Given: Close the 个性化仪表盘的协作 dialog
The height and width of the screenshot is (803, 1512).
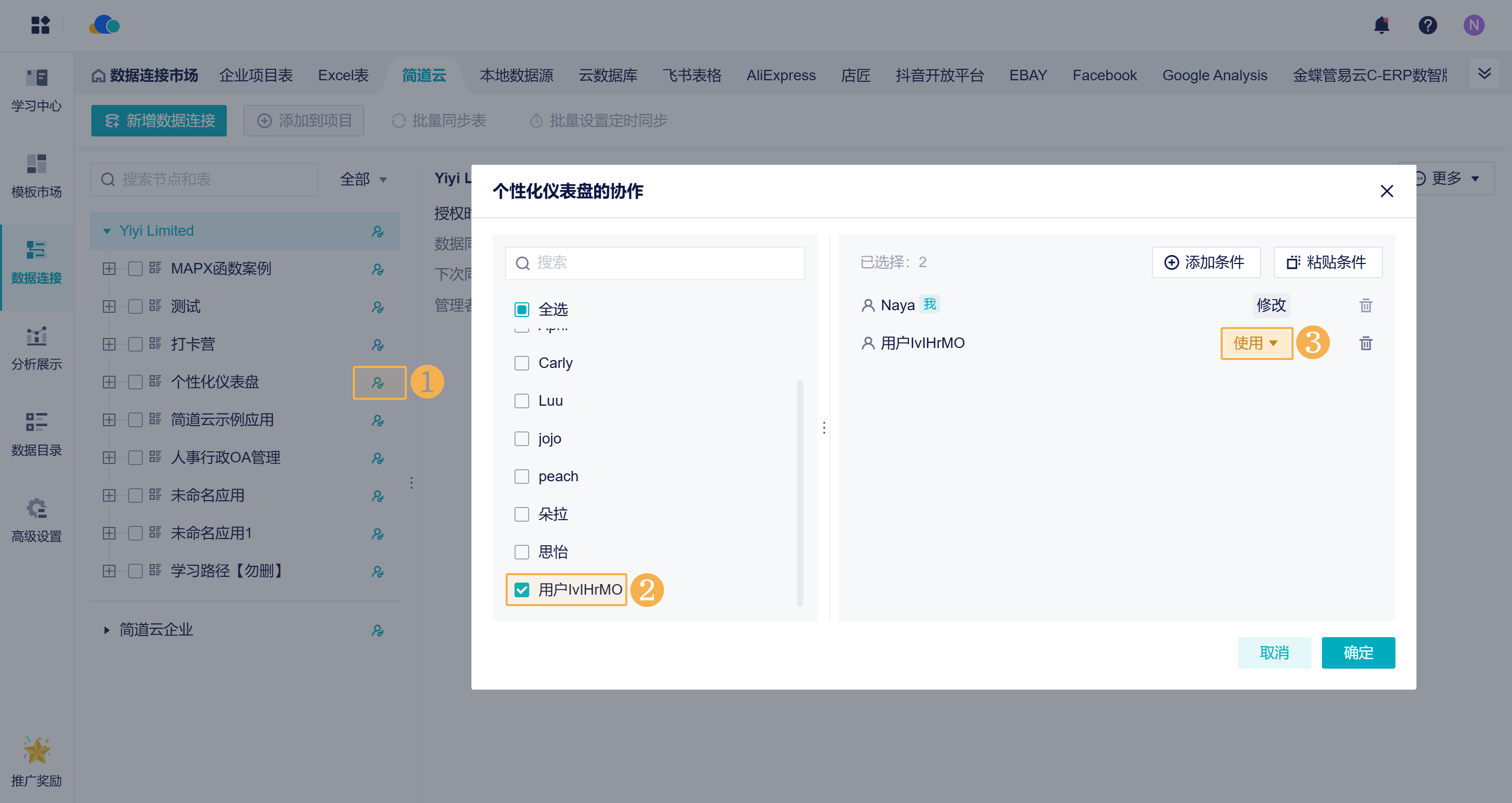Looking at the screenshot, I should pyautogui.click(x=1387, y=191).
